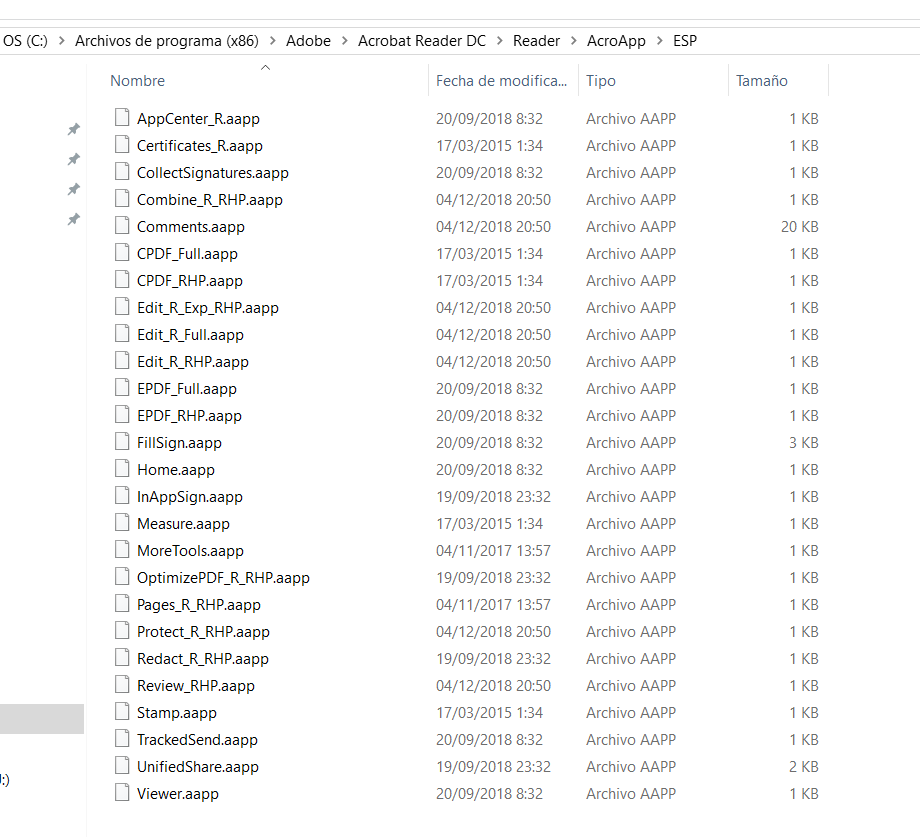Sort files by the Nombre column
Viewport: 920px width, 837px height.
(x=138, y=81)
